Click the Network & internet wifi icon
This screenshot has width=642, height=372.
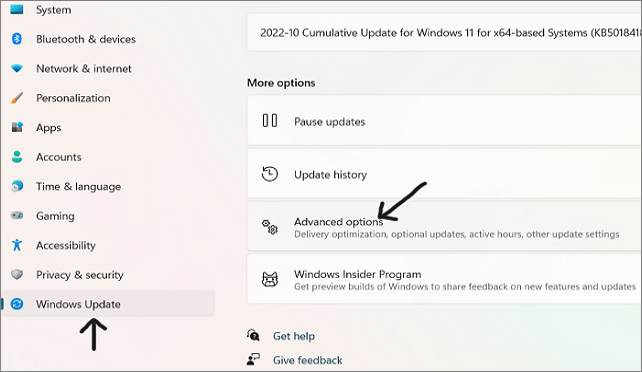pos(17,68)
